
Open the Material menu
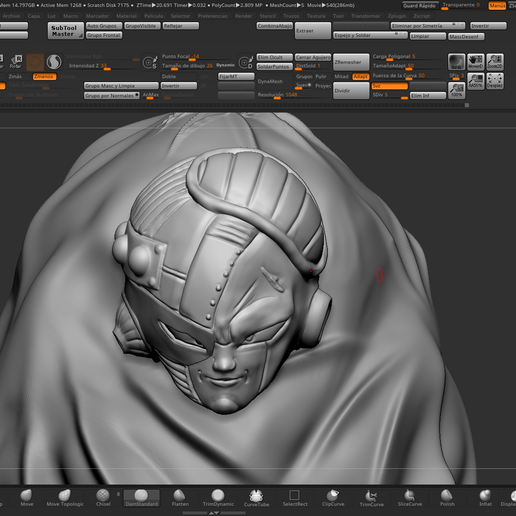126,16
